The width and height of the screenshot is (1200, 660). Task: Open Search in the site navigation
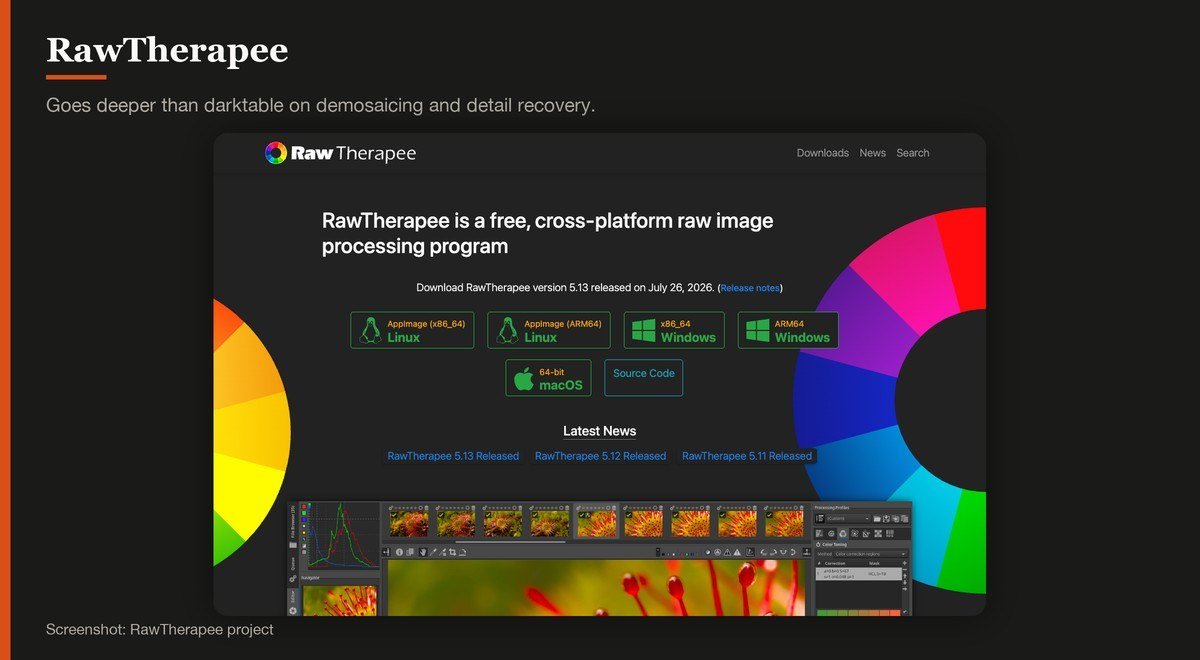tap(913, 153)
